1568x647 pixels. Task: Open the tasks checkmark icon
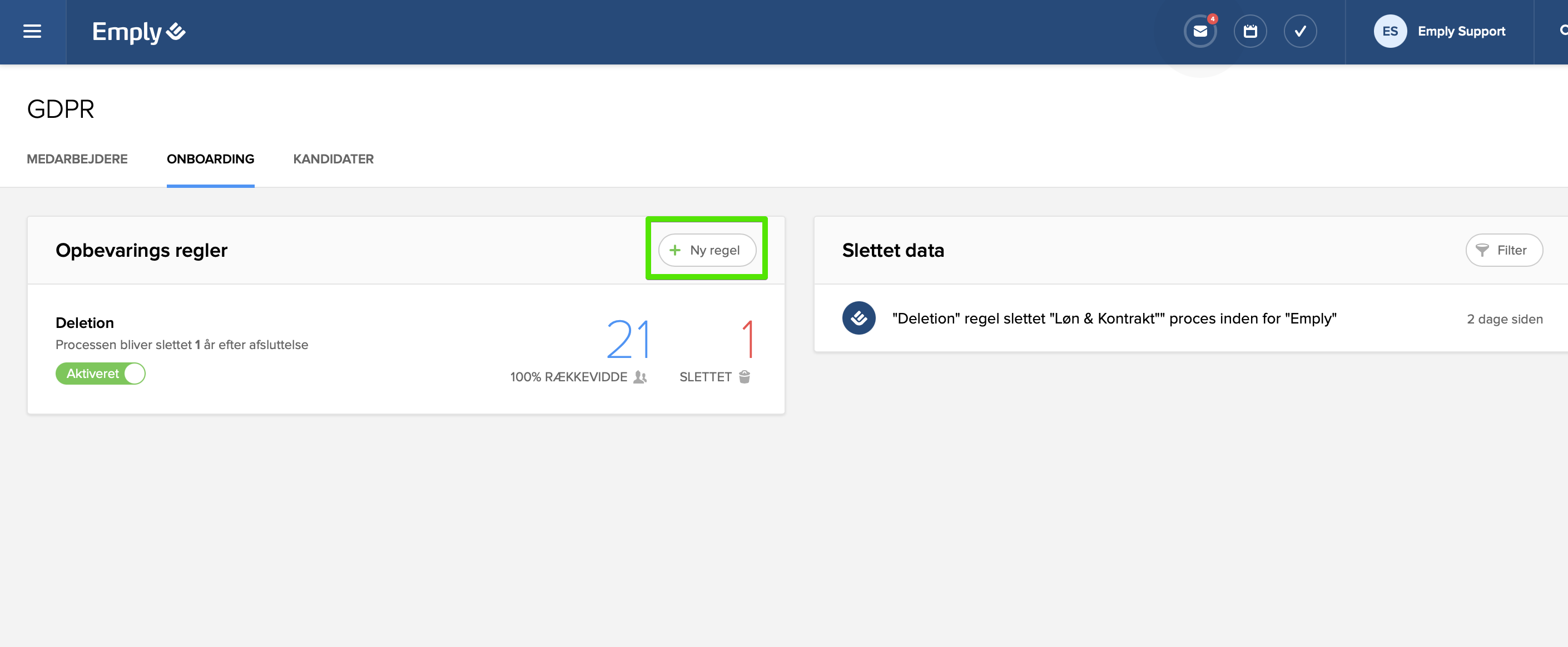tap(1299, 32)
